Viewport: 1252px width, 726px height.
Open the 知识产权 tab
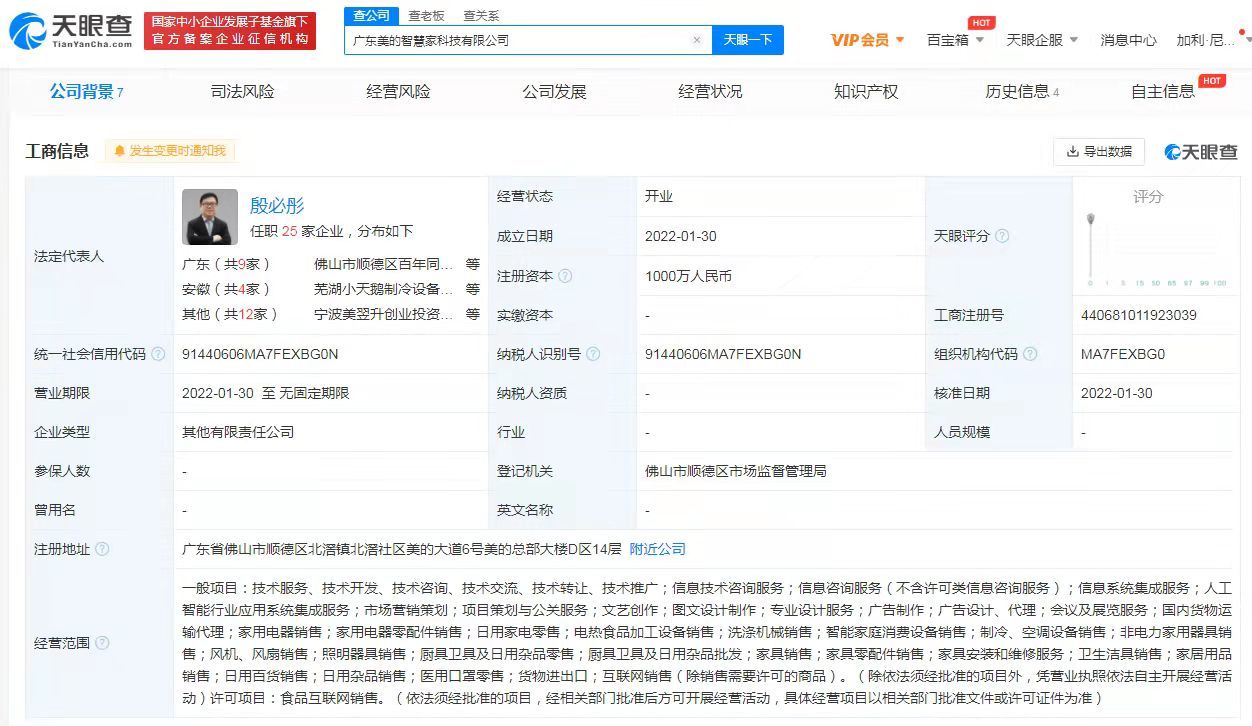[x=866, y=92]
